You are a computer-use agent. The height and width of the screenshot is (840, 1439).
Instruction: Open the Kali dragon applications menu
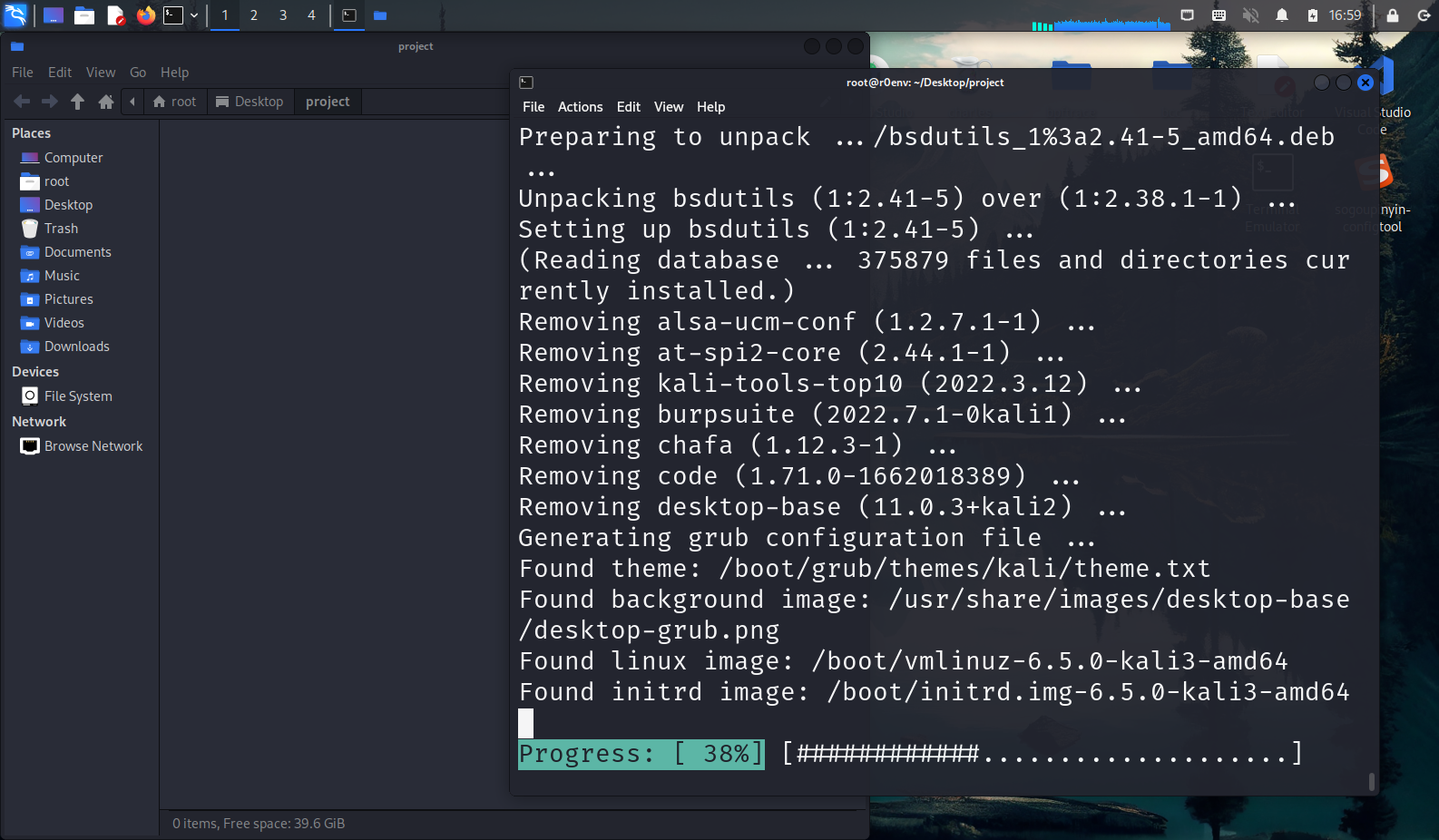[x=15, y=15]
